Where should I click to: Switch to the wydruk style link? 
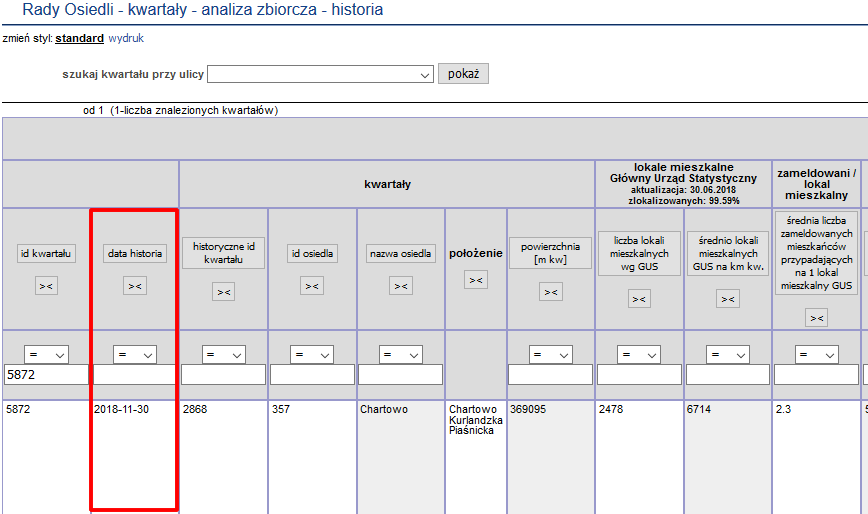click(126, 39)
